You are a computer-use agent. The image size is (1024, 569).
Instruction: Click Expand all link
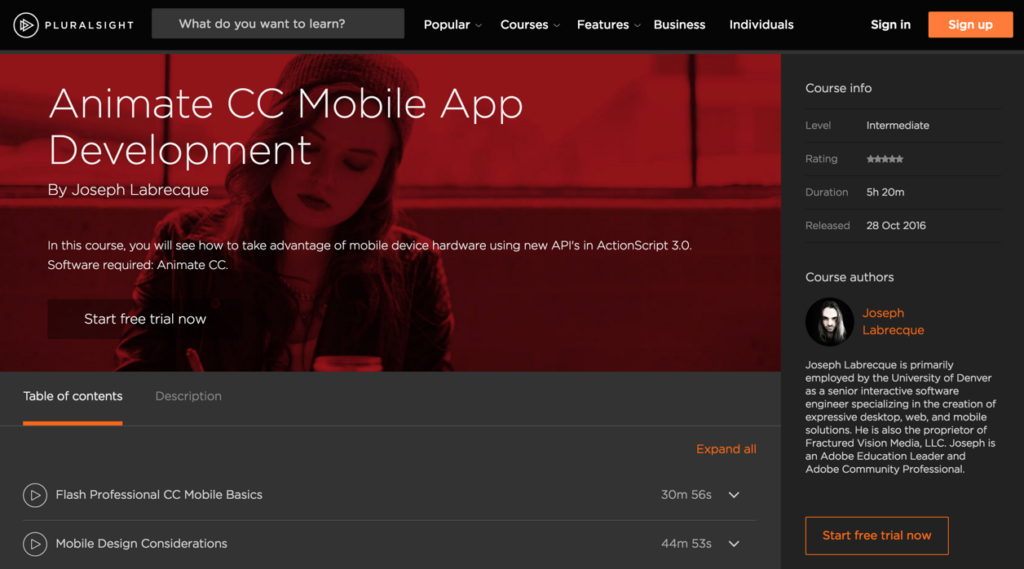pyautogui.click(x=726, y=449)
